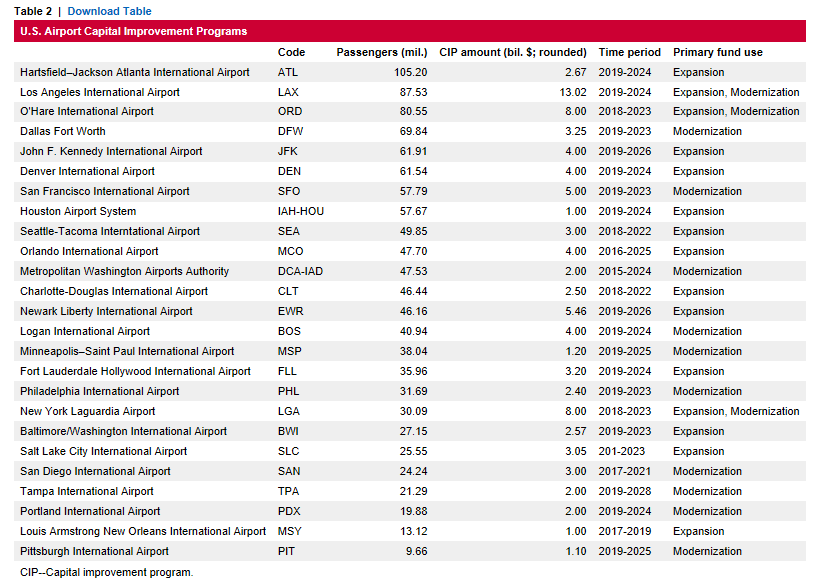Click the 9.66 passengers value for Pittsburgh

tap(417, 551)
